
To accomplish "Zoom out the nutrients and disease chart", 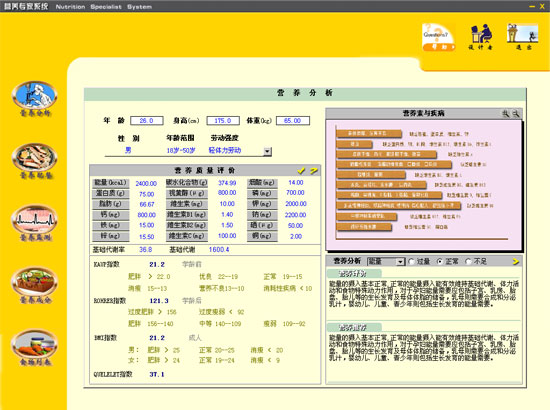I will pos(516,114).
